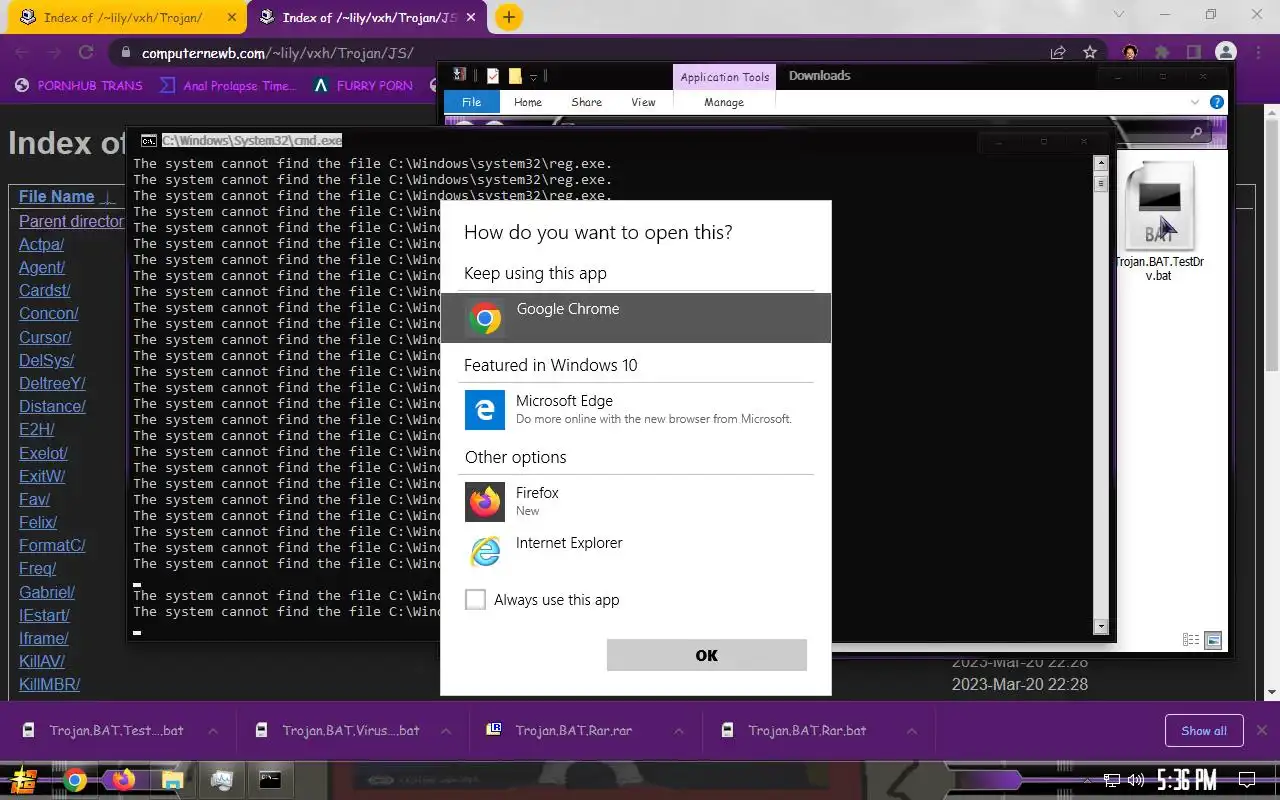1280x800 pixels.
Task: Expand options for the Trojan.BAT.Rar.bat download
Action: pos(913,731)
